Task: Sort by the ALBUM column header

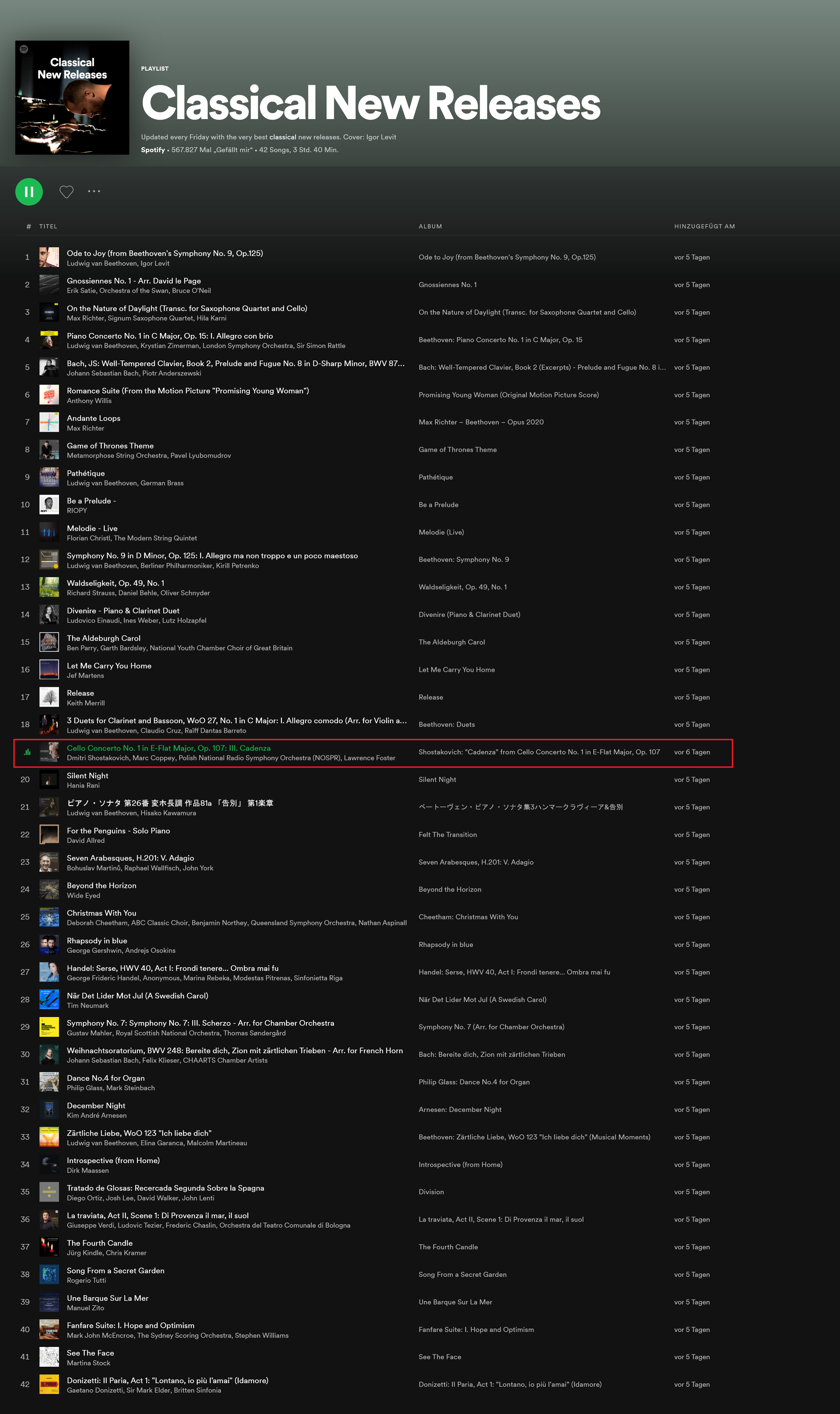Action: pyautogui.click(x=430, y=226)
